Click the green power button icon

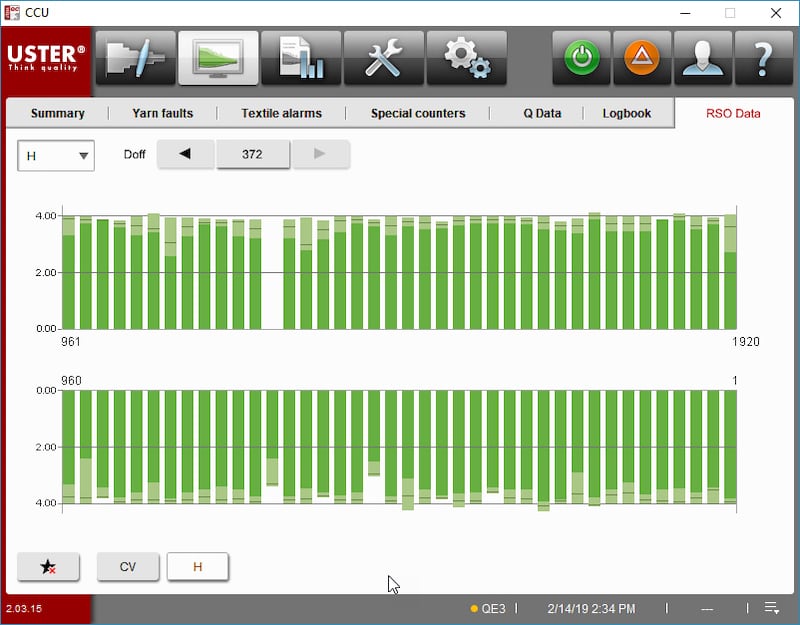pyautogui.click(x=582, y=58)
